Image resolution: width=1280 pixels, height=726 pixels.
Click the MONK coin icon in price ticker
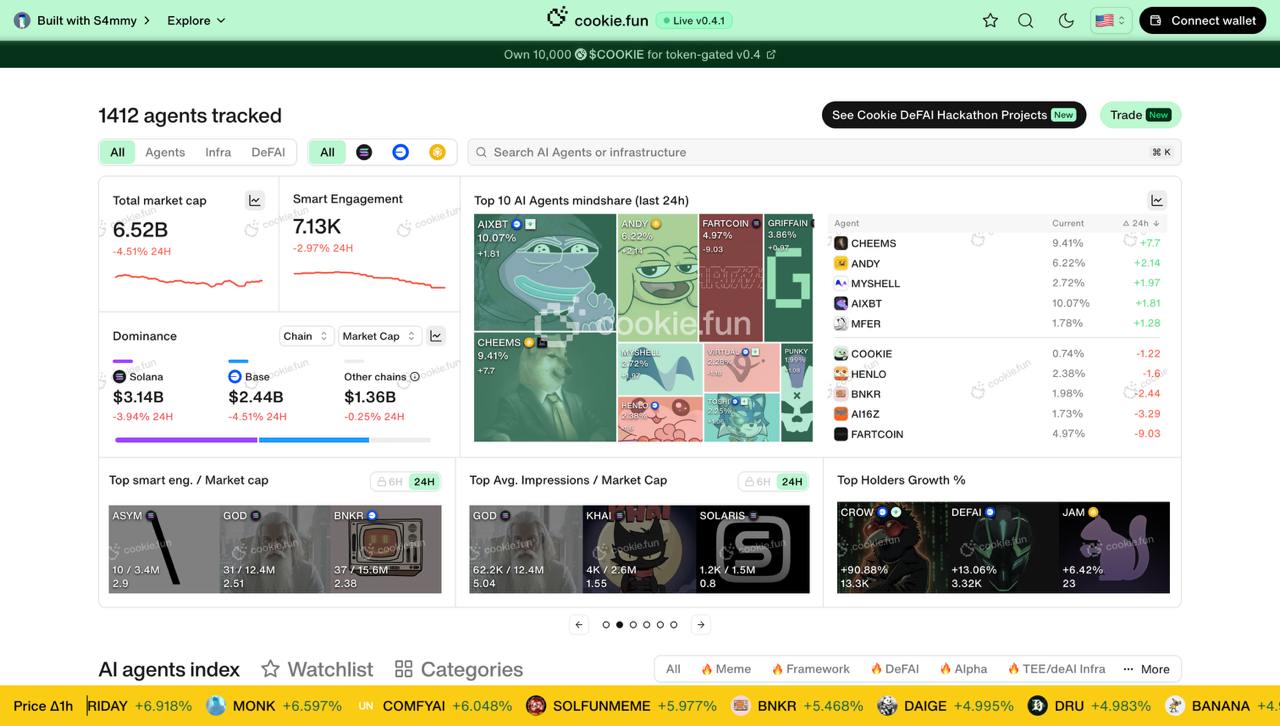click(216, 706)
